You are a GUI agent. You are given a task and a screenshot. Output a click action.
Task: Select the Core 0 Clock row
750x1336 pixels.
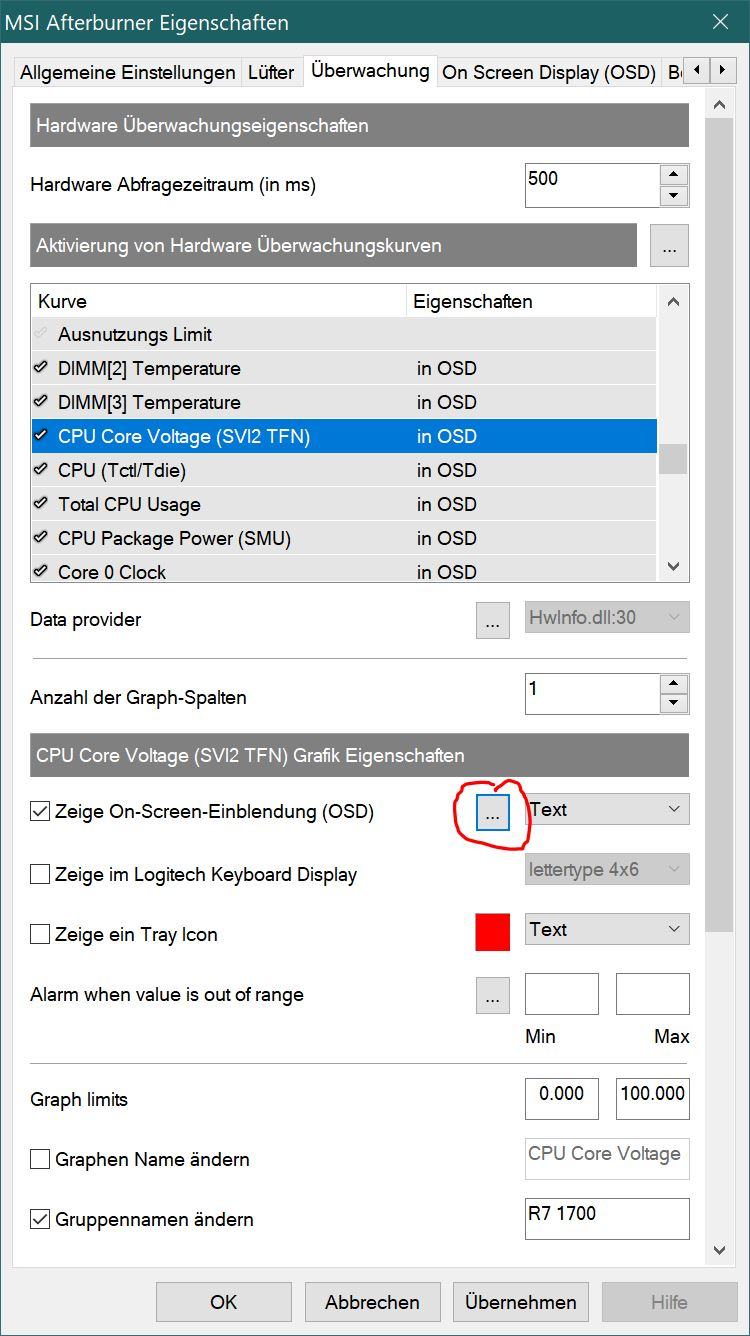pos(344,570)
